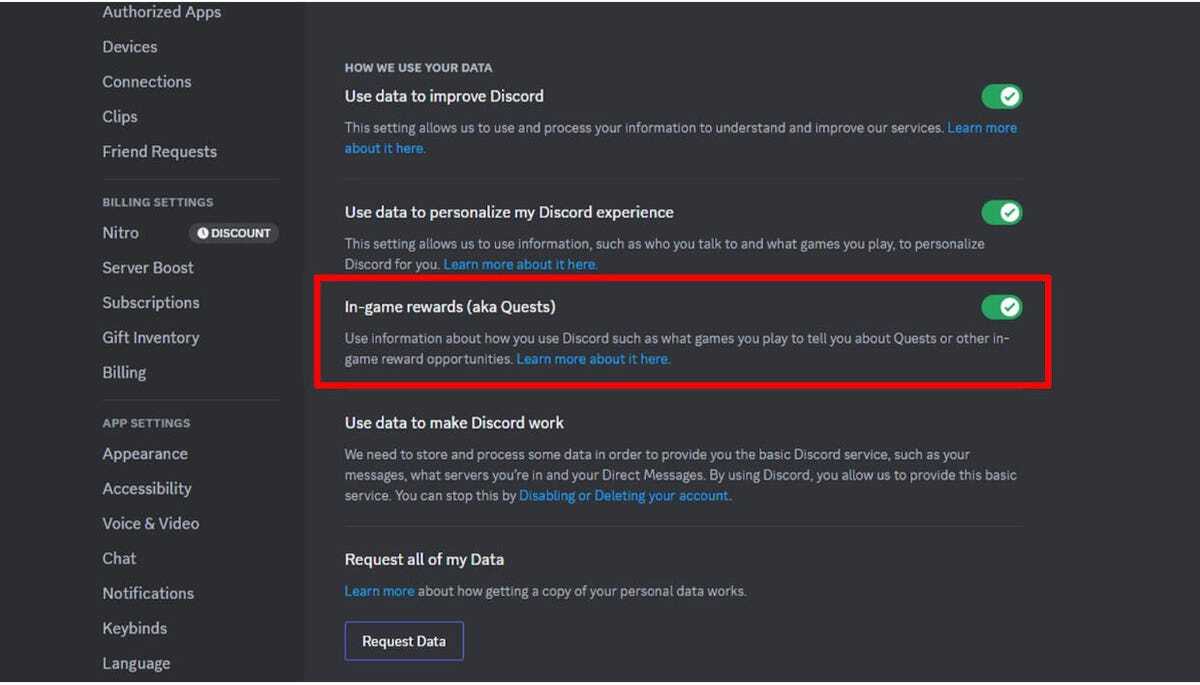Click the HOW WE USE YOUR DATA header

point(418,68)
